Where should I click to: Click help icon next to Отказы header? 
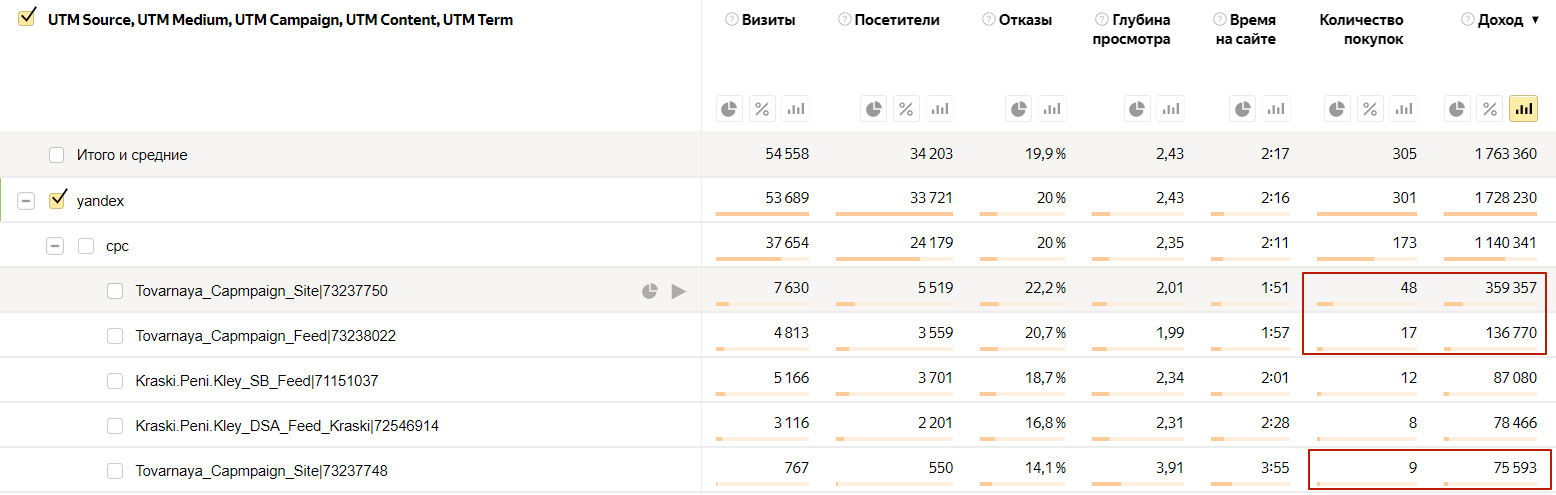point(988,20)
